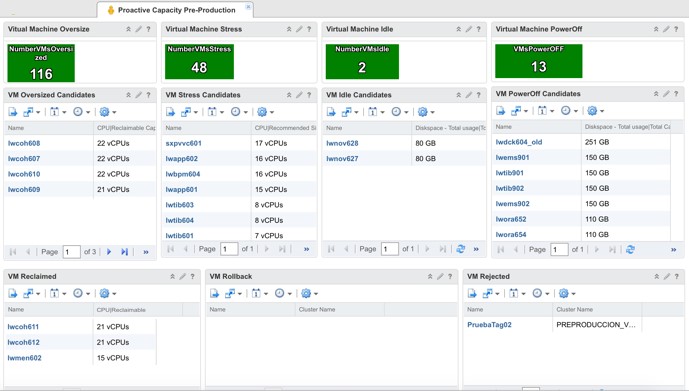
Task: Sort by Name column in Oversized Candidates
Action: point(49,128)
